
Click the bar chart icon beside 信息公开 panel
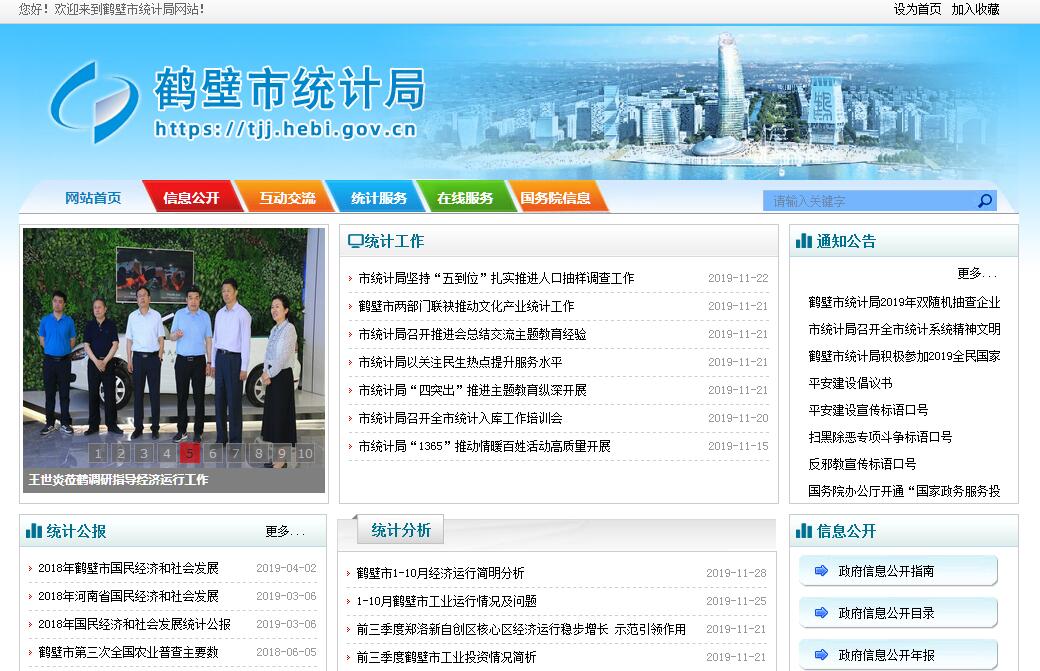pyautogui.click(x=804, y=531)
